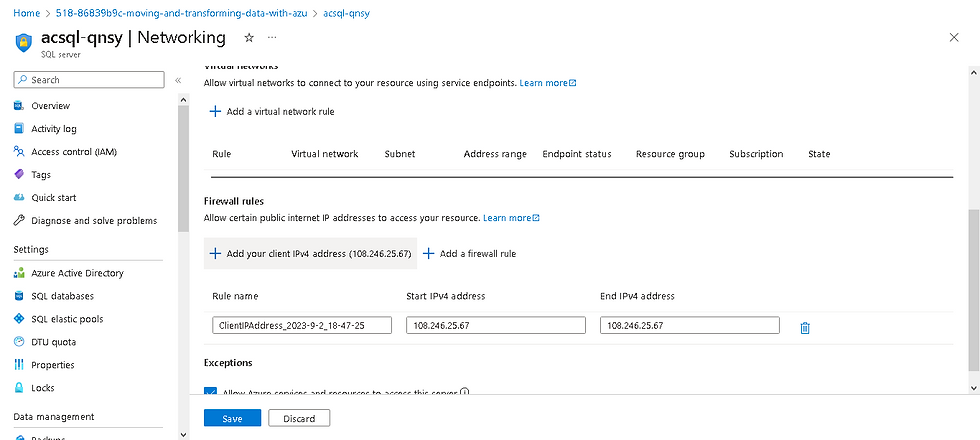980x440 pixels.
Task: Click the Start IPv4 address field
Action: click(x=495, y=325)
